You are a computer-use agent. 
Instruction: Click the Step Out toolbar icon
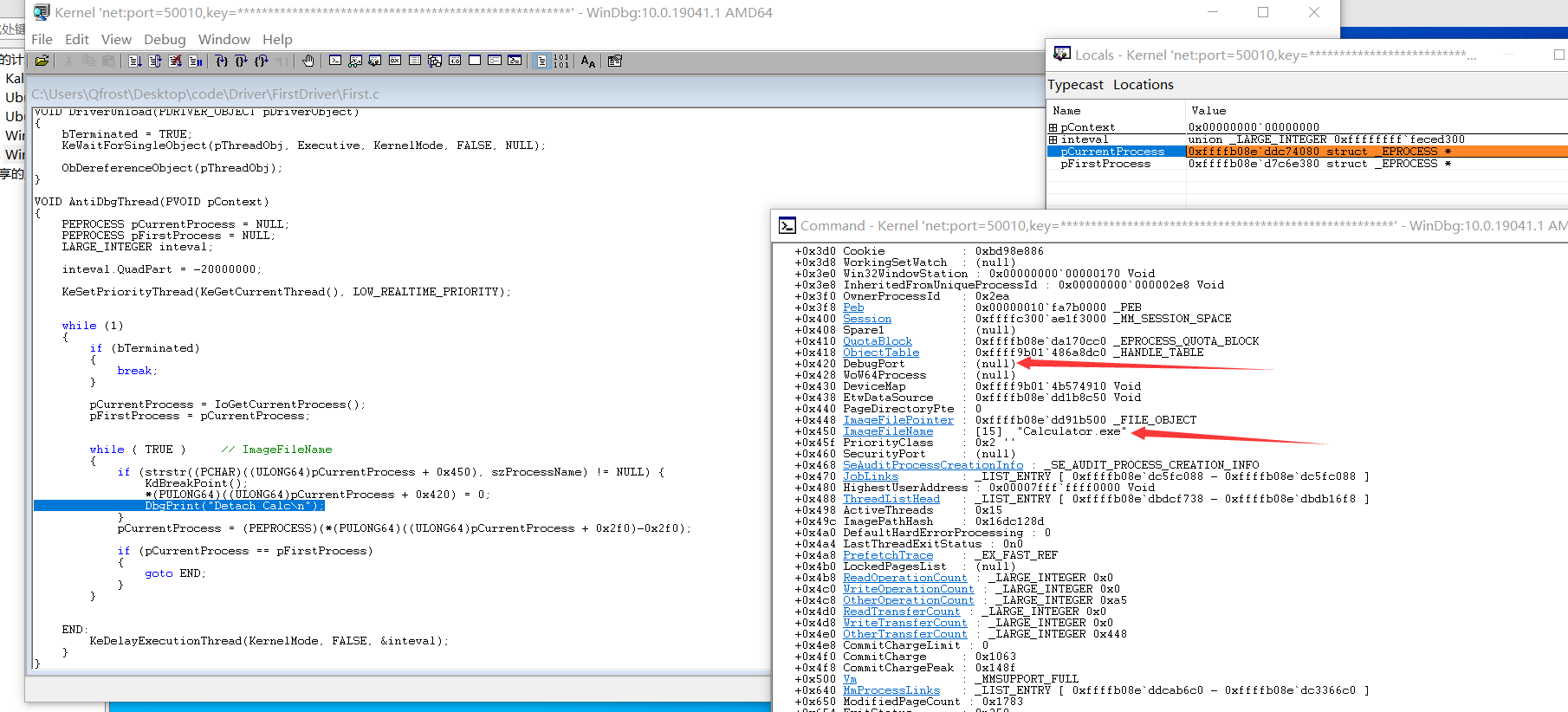tap(262, 61)
